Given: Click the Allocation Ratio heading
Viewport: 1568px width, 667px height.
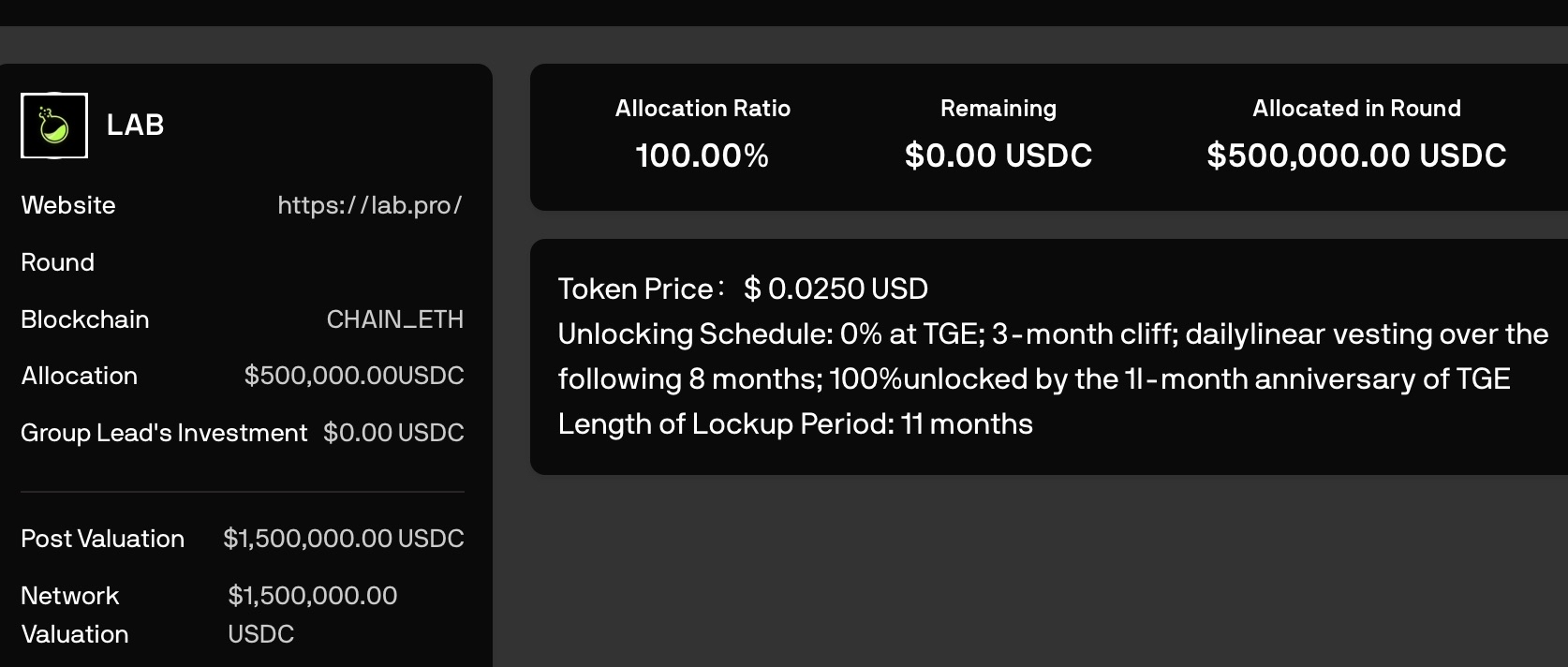Looking at the screenshot, I should click(x=703, y=109).
